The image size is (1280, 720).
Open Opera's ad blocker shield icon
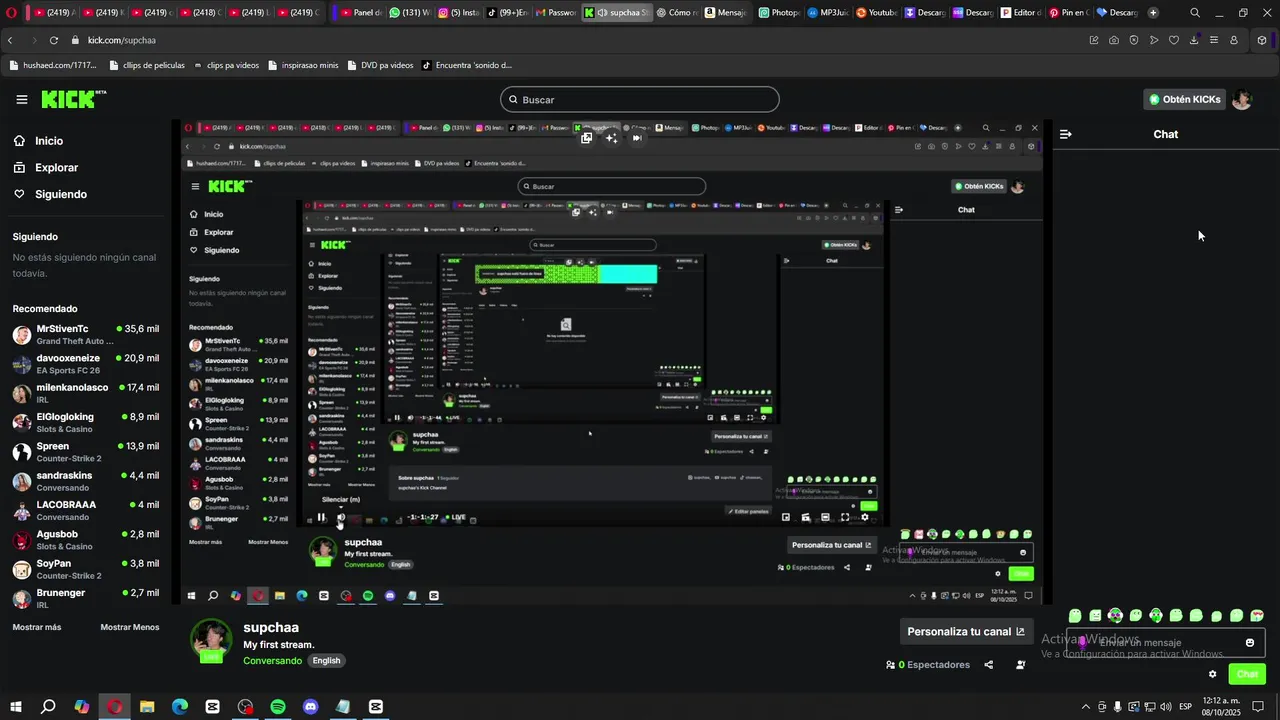pos(1134,40)
